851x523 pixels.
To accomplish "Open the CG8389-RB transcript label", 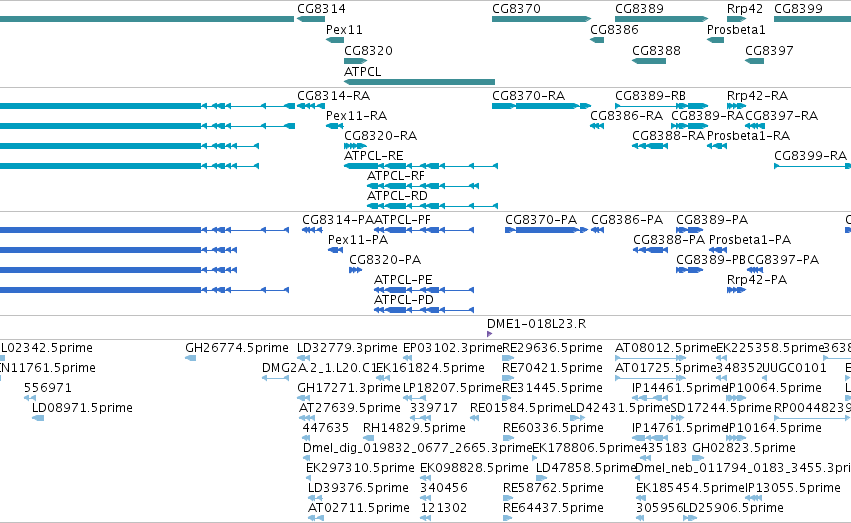I will click(x=651, y=96).
